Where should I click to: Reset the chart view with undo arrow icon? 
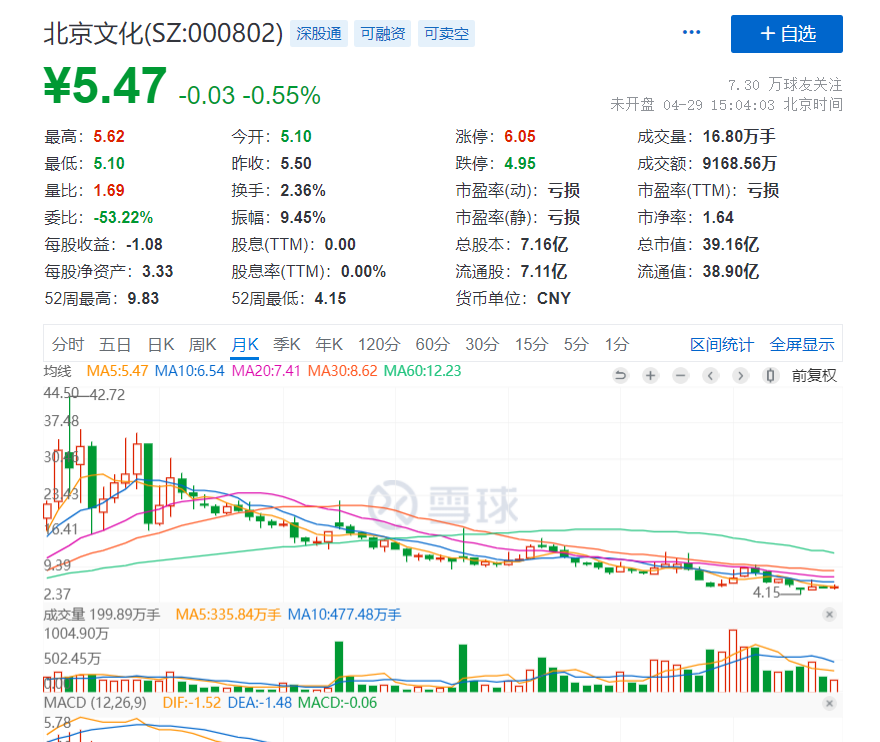[x=621, y=375]
